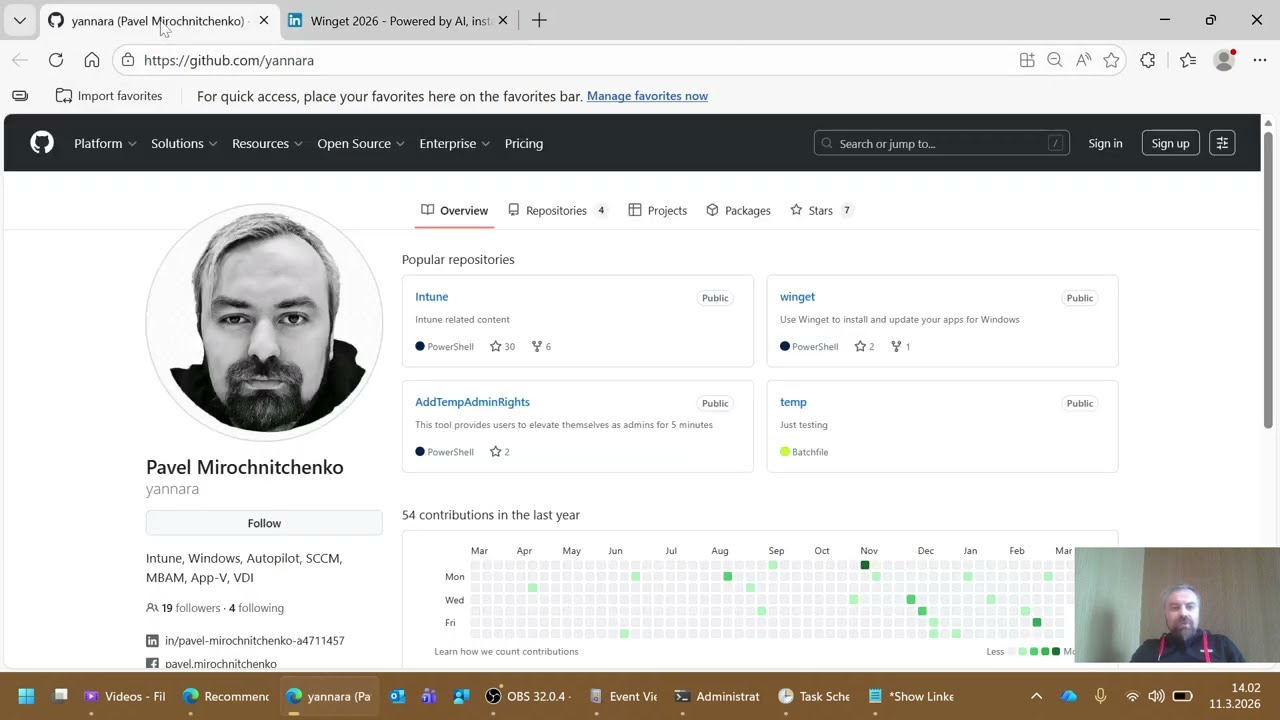Switch to the Packages tab
Screen dimensions: 1280x720
(738, 210)
